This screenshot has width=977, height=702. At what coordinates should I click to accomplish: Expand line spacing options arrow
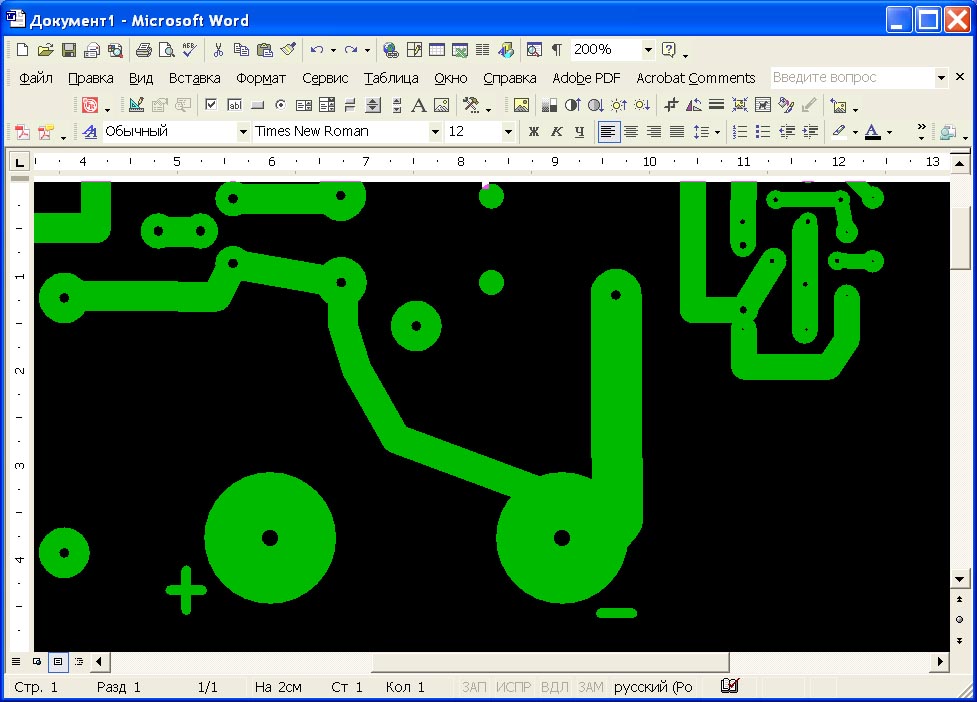click(718, 131)
